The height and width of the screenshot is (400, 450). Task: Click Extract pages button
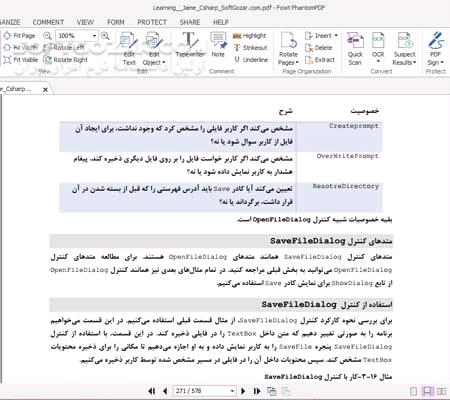point(320,60)
